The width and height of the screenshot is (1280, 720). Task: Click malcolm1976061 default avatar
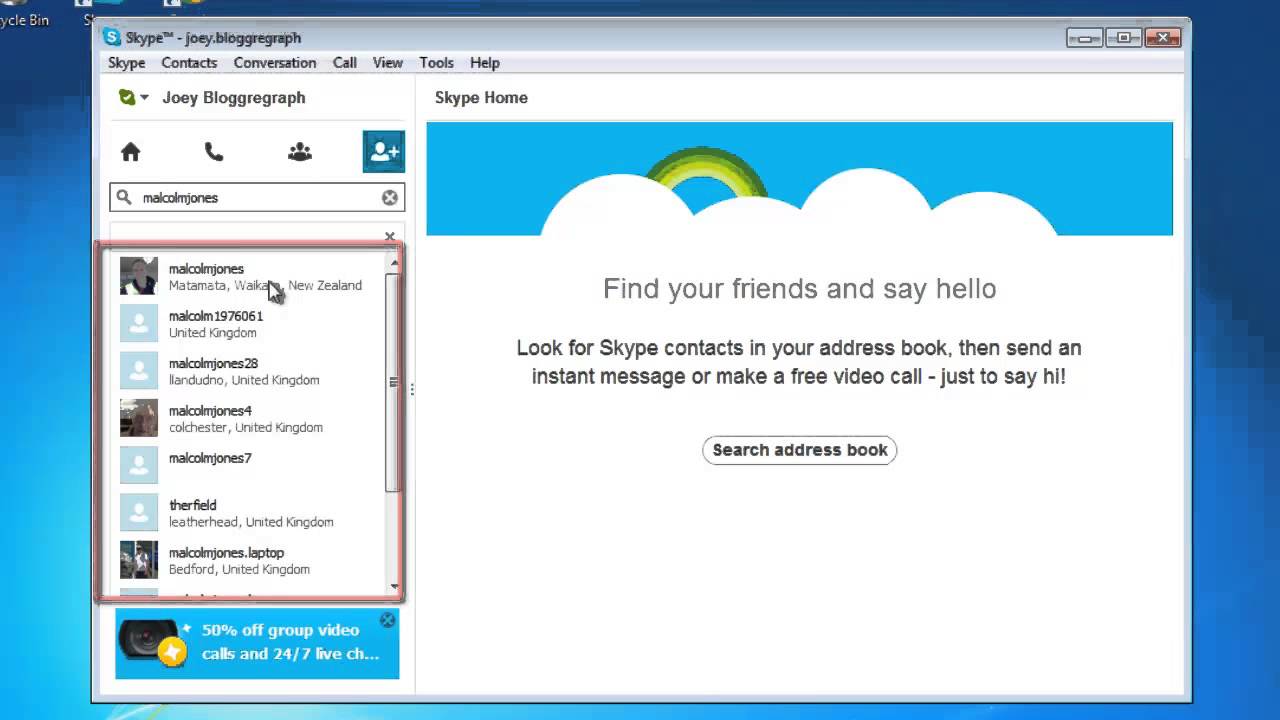tap(139, 324)
